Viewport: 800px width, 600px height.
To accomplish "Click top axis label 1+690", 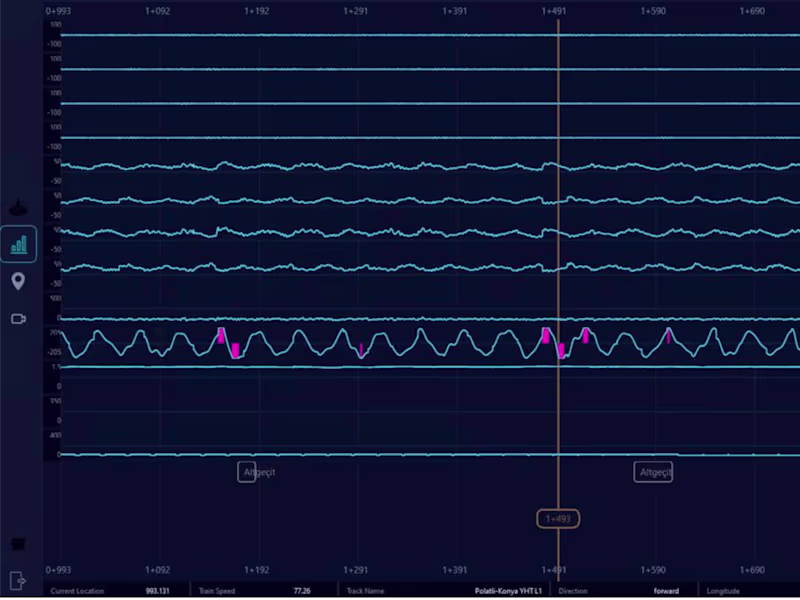I will click(x=752, y=11).
